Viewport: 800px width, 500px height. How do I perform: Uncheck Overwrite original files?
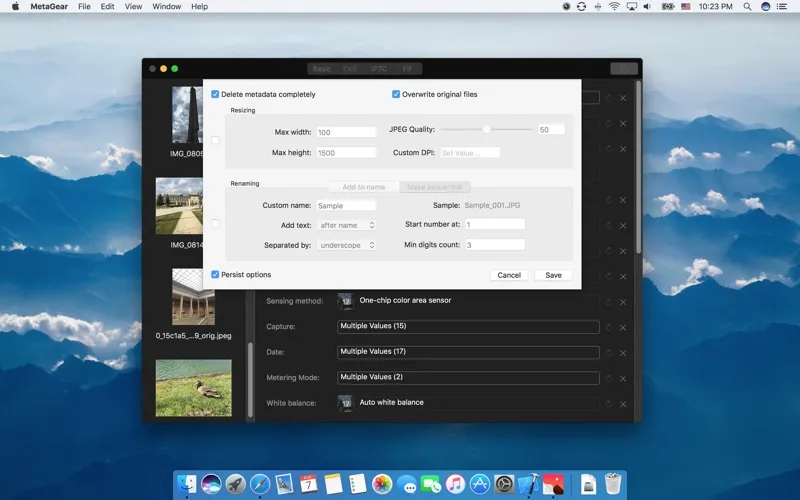pyautogui.click(x=396, y=94)
